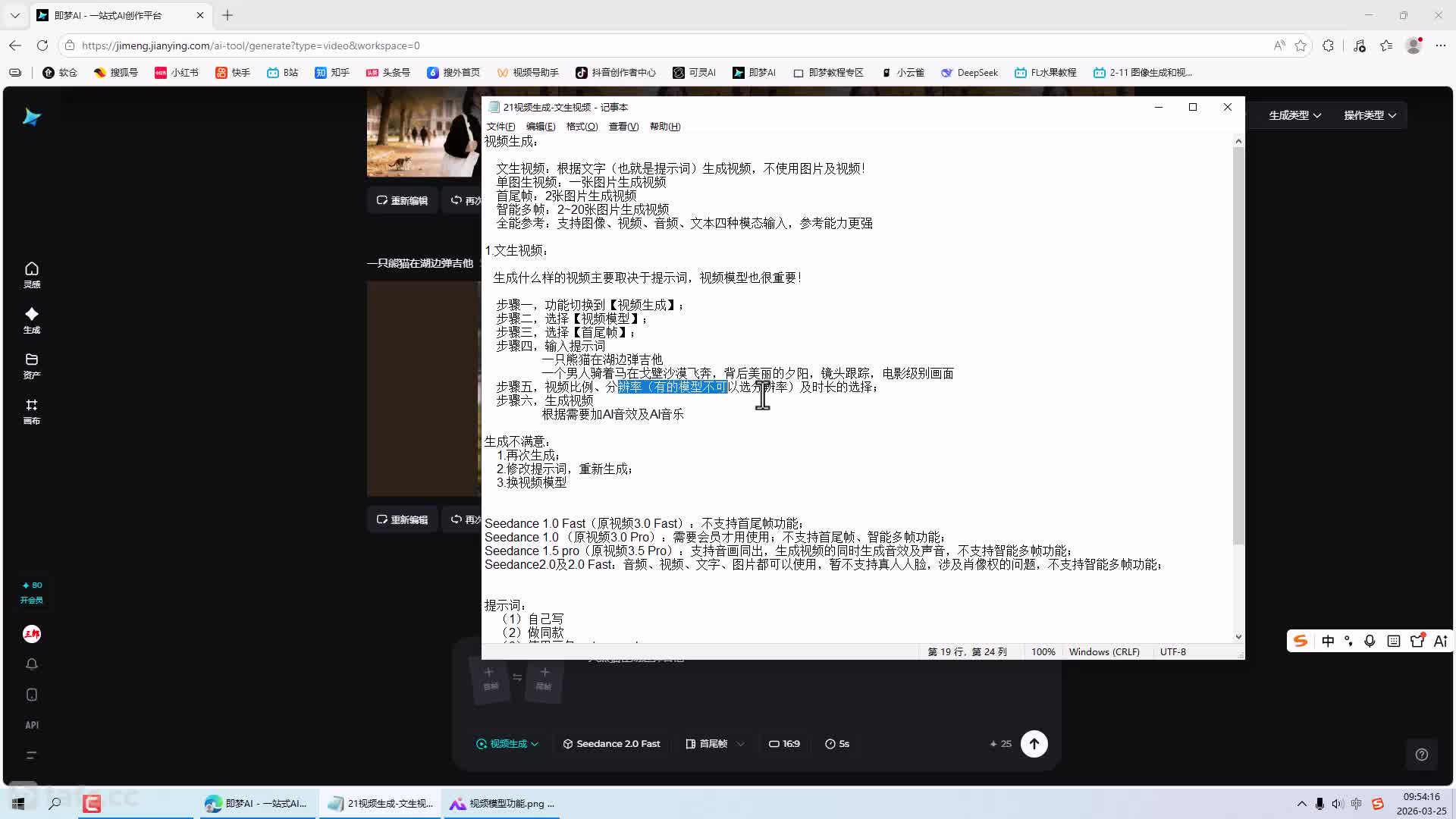Image resolution: width=1456 pixels, height=819 pixels.
Task: Expand the 生成类型 filter dropdown
Action: click(1294, 115)
